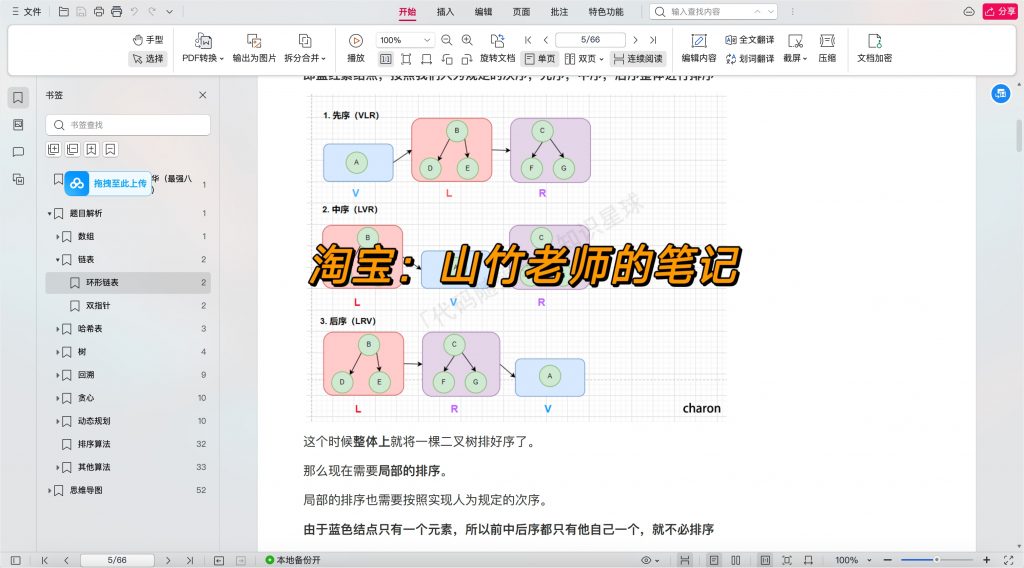Open the bookmarks side panel icon
This screenshot has width=1024, height=568.
18,97
